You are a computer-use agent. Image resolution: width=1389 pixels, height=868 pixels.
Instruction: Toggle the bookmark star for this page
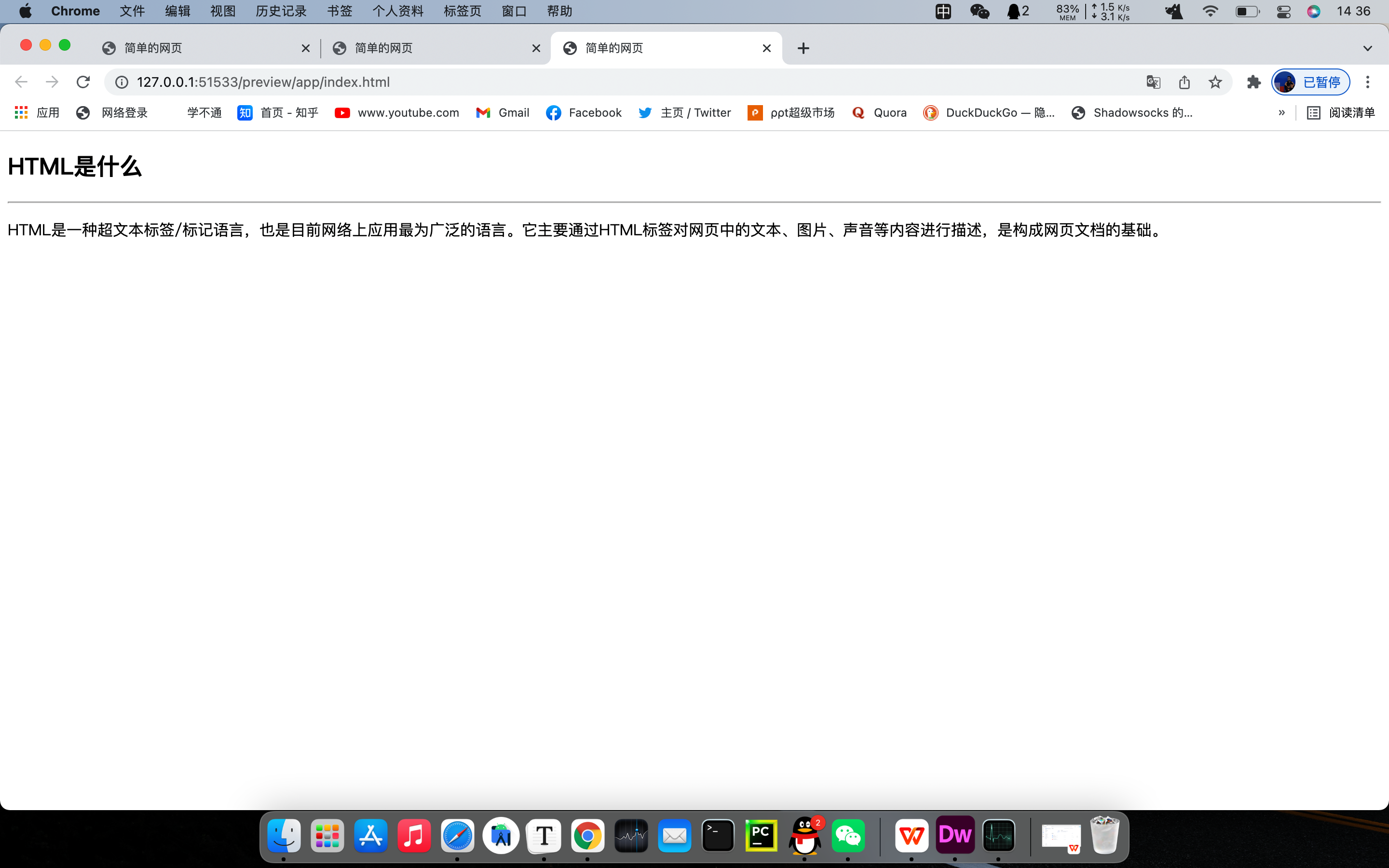point(1215,81)
